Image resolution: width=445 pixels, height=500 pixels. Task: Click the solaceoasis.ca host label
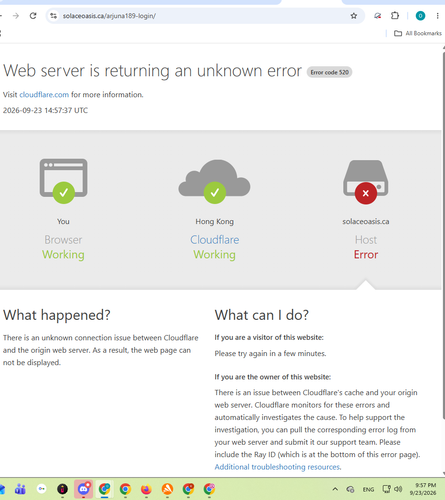click(x=366, y=222)
